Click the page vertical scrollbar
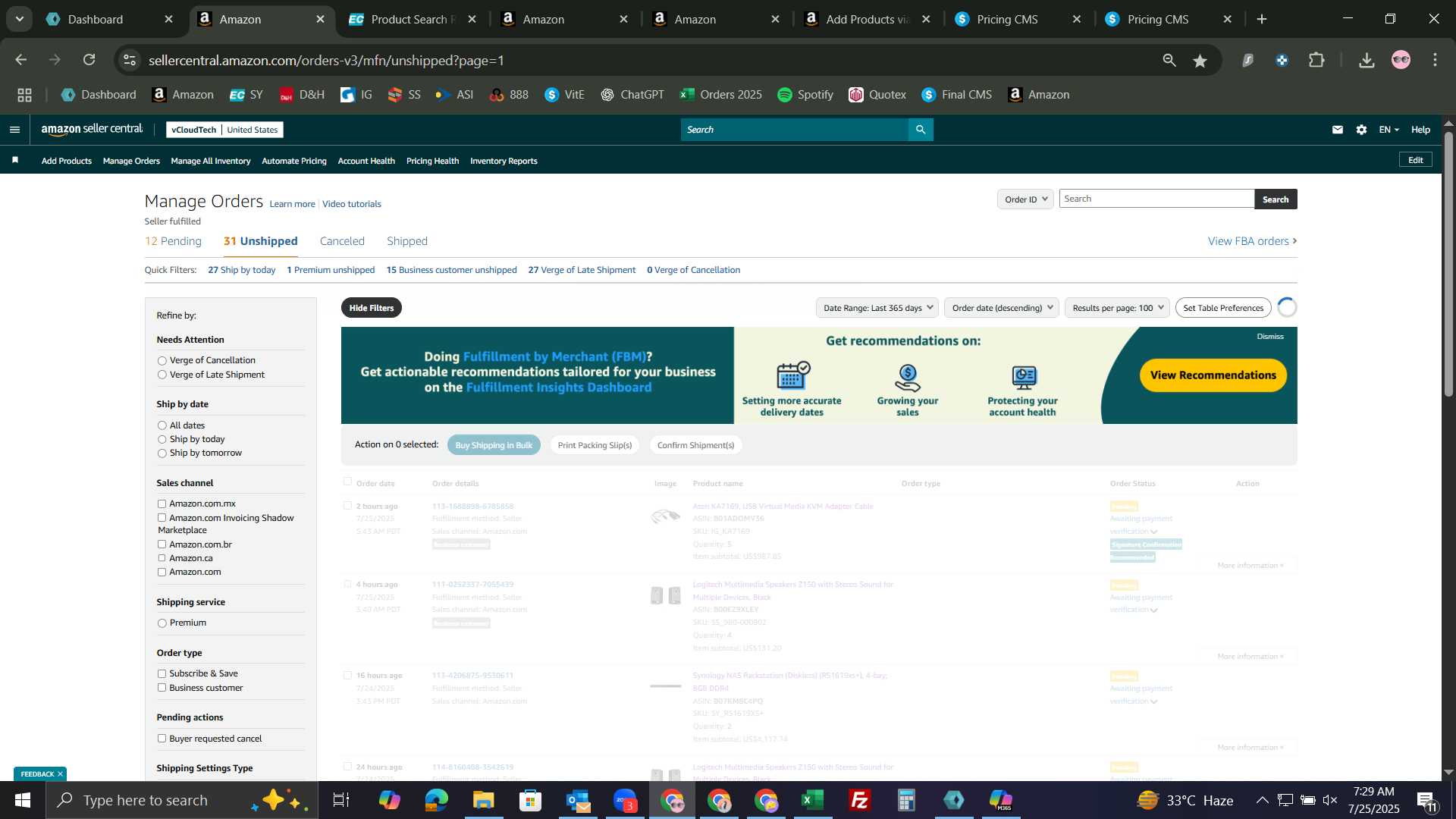 coord(1448,264)
